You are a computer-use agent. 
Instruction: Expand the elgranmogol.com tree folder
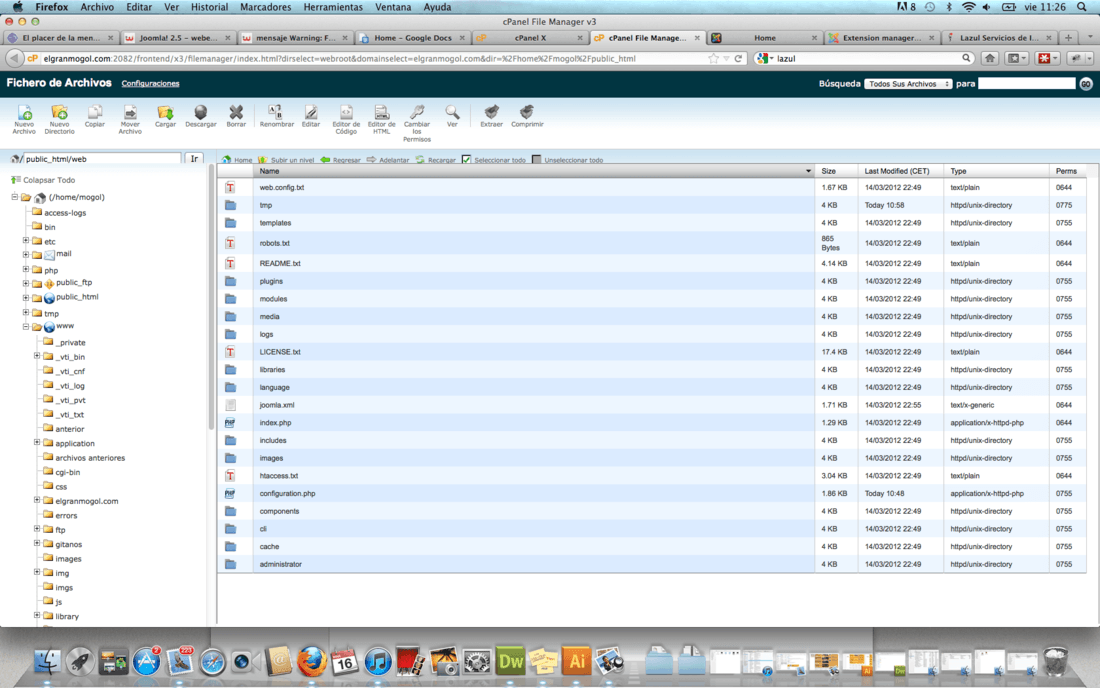(x=37, y=500)
